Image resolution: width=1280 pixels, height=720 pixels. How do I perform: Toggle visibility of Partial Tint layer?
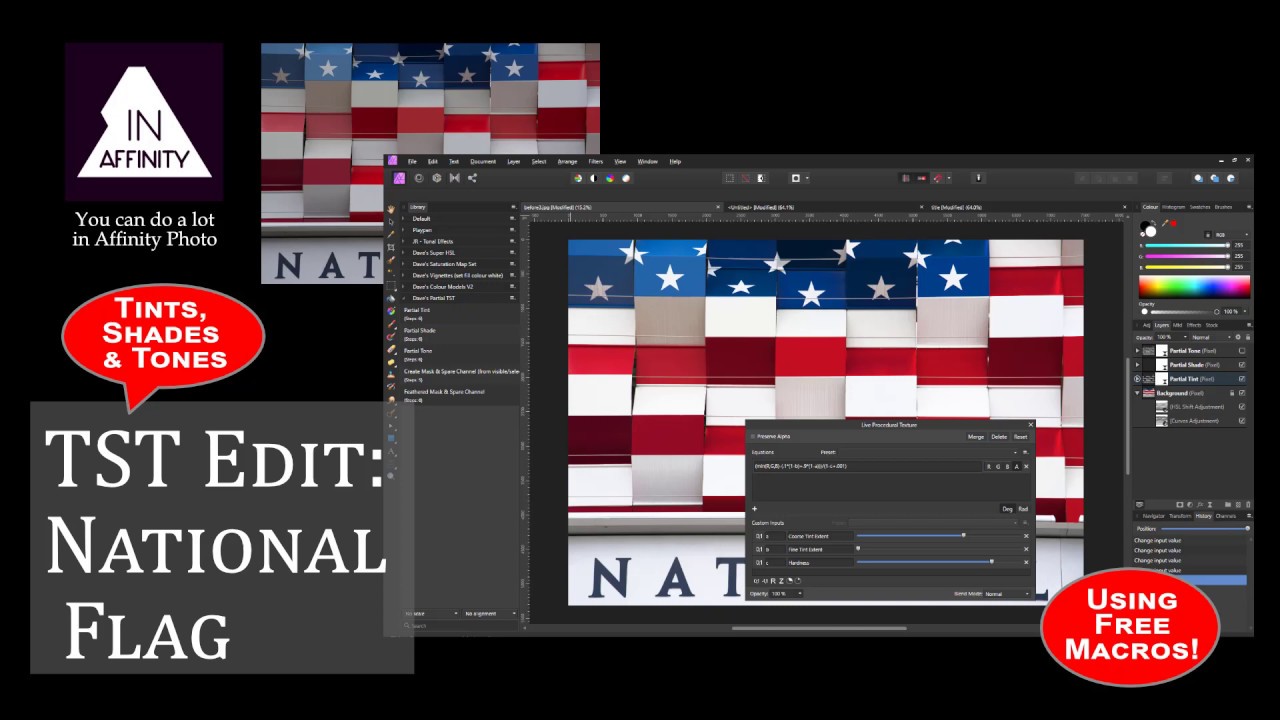click(1242, 379)
